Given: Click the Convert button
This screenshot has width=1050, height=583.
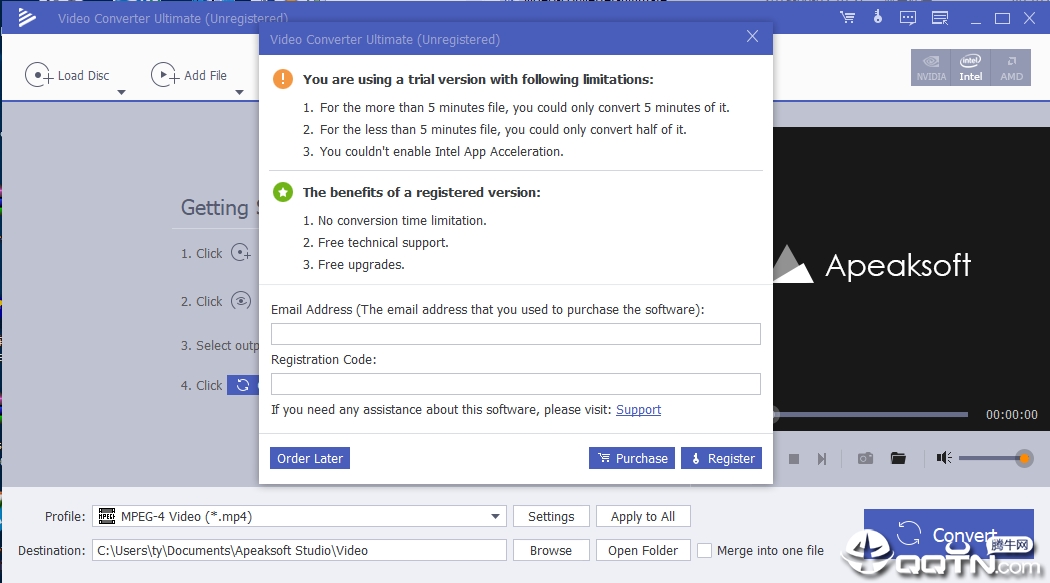Looking at the screenshot, I should [x=948, y=535].
